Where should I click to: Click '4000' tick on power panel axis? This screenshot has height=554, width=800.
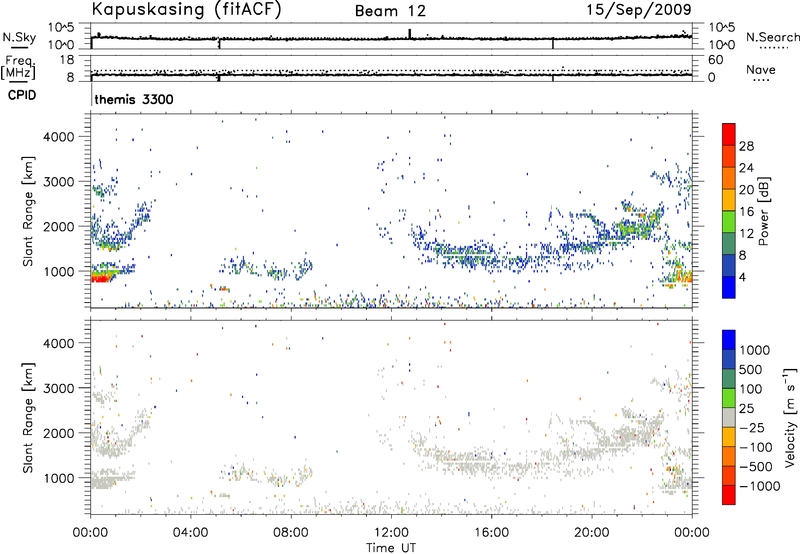point(58,137)
